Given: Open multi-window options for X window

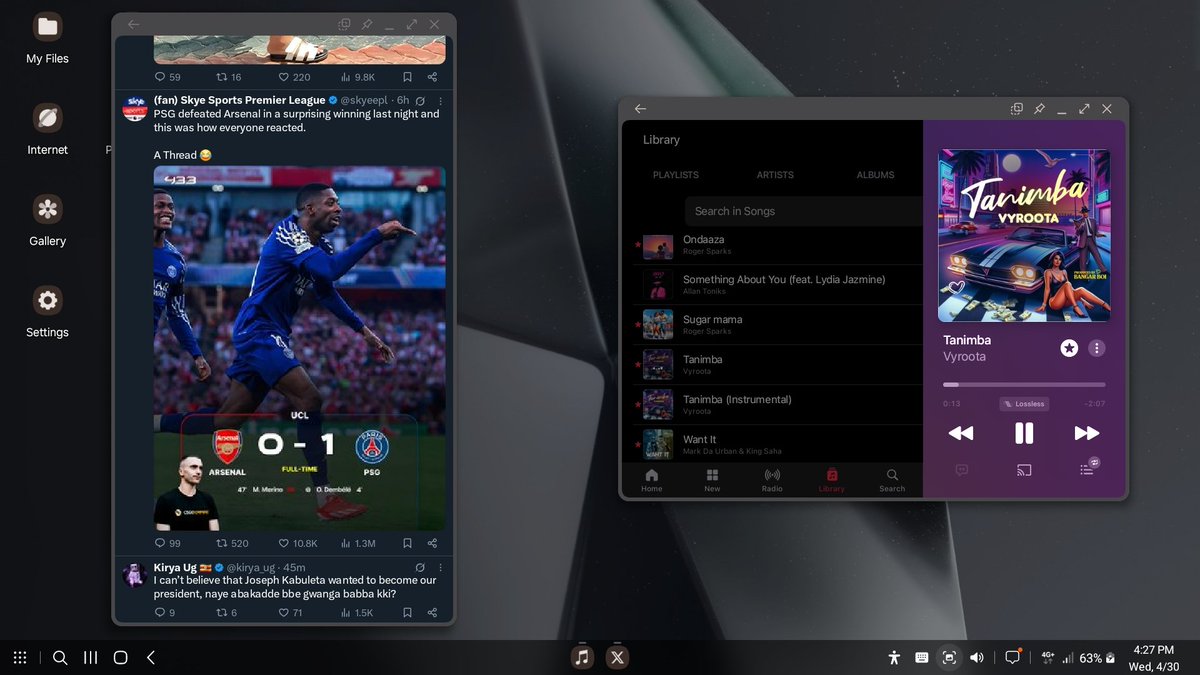Looking at the screenshot, I should pos(344,24).
